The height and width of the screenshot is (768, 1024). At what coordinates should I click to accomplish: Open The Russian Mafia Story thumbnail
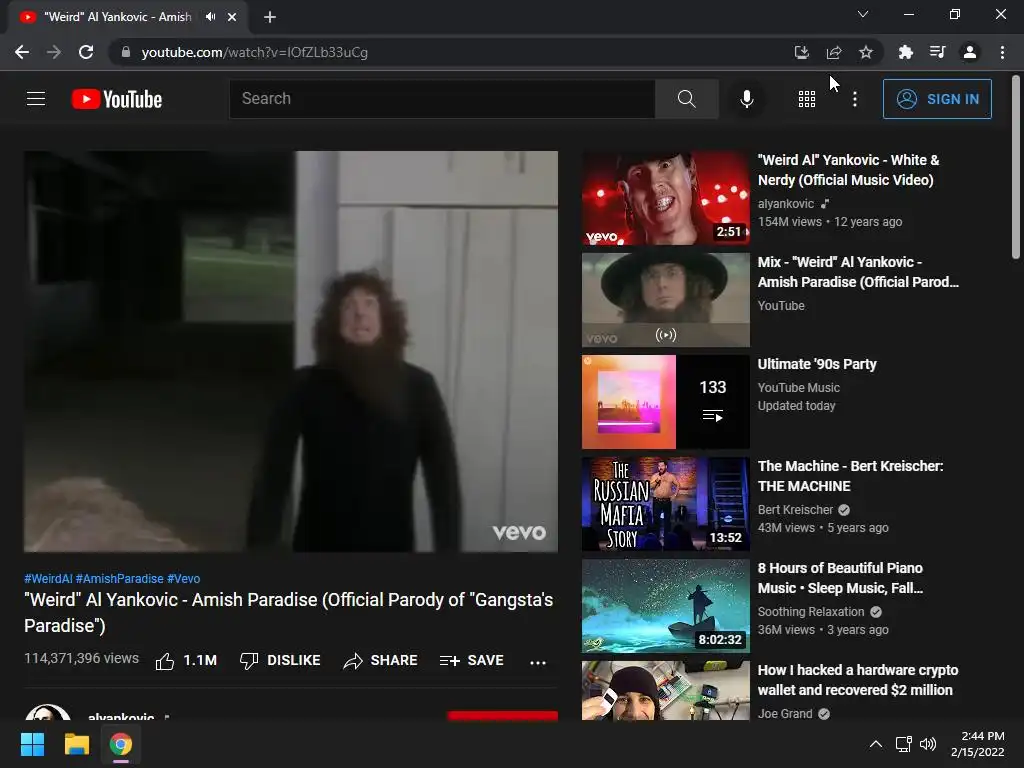coord(665,504)
